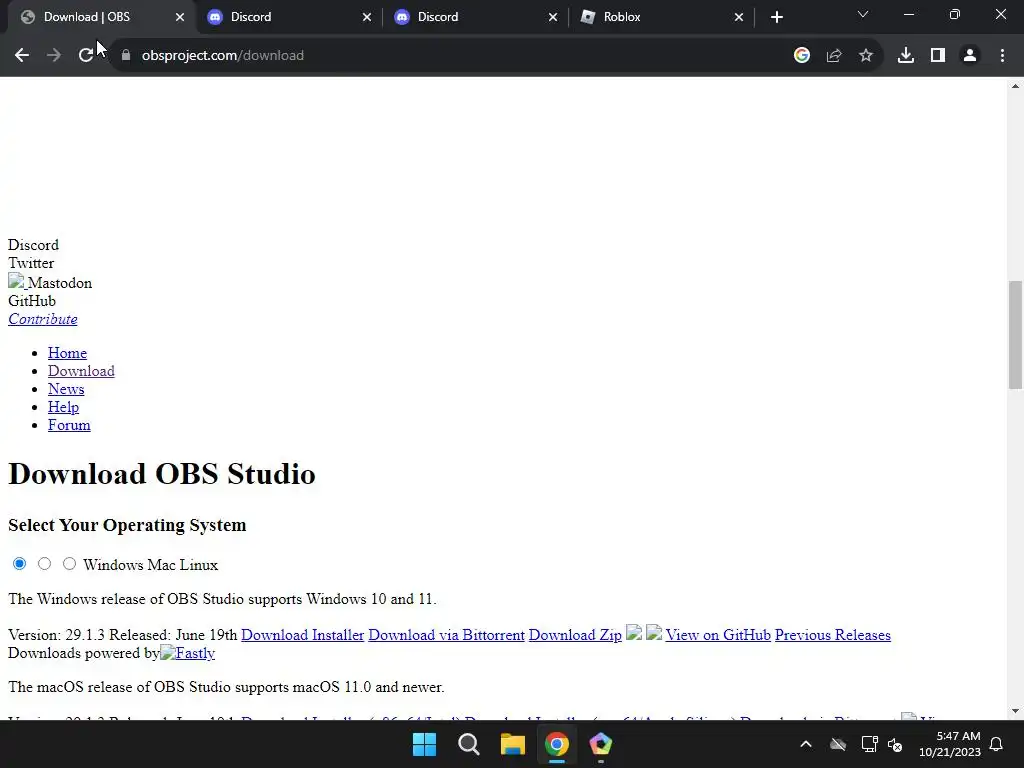The image size is (1024, 768).
Task: Select the Mac operating system radio button
Action: pos(44,564)
